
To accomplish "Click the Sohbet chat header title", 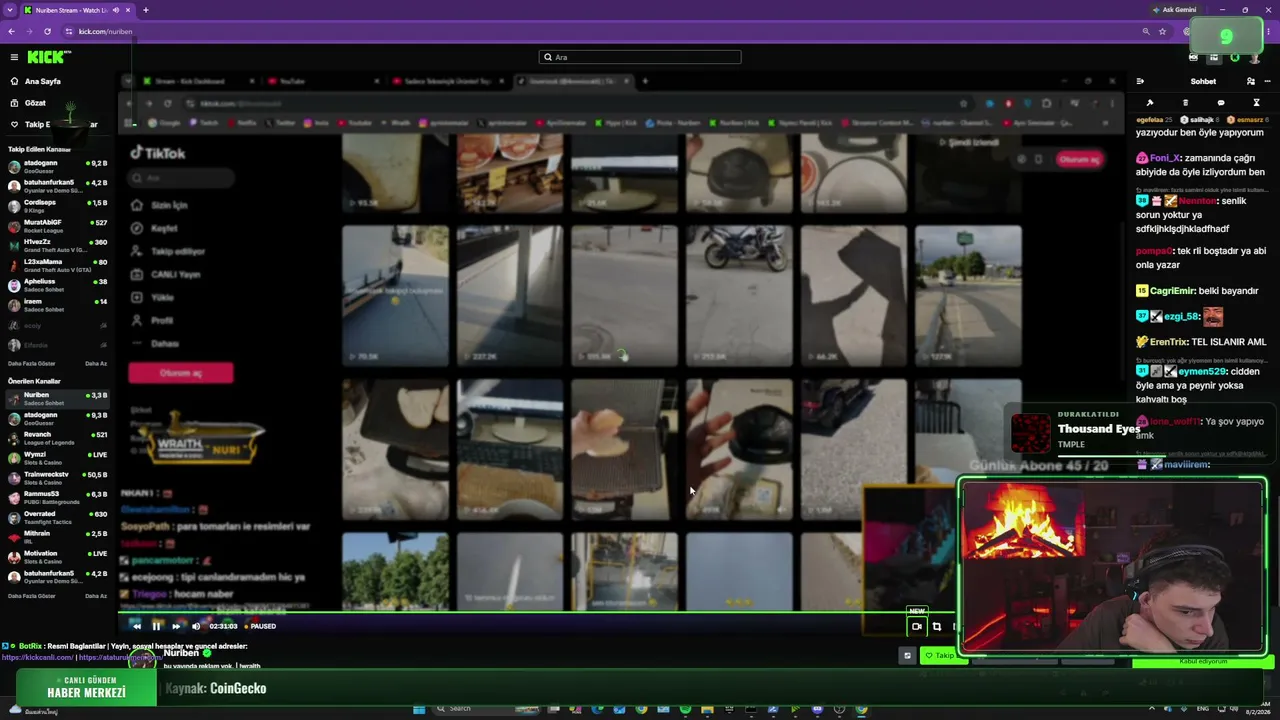I will point(1203,81).
